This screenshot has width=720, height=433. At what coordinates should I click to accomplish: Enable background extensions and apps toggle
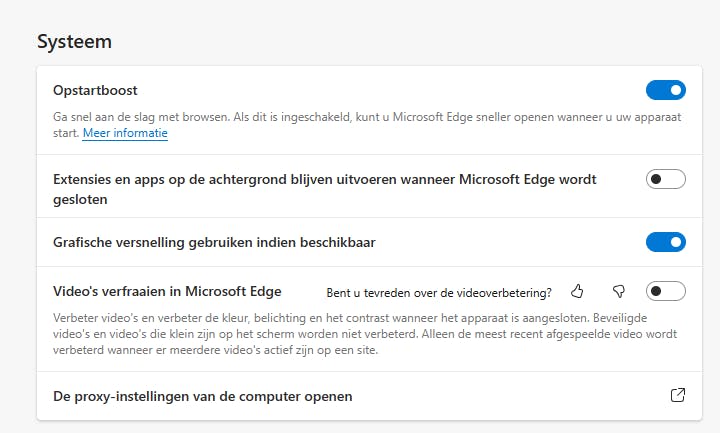[x=665, y=180]
